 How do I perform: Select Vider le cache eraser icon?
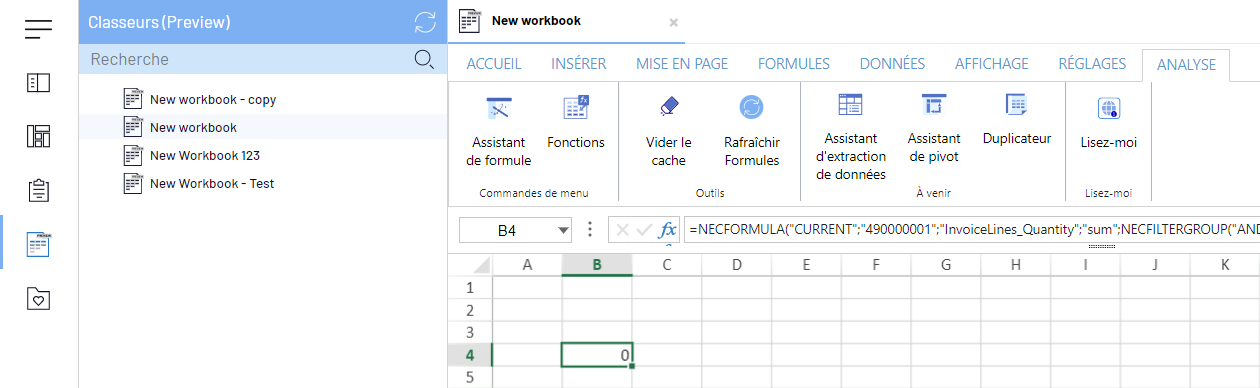pyautogui.click(x=669, y=107)
